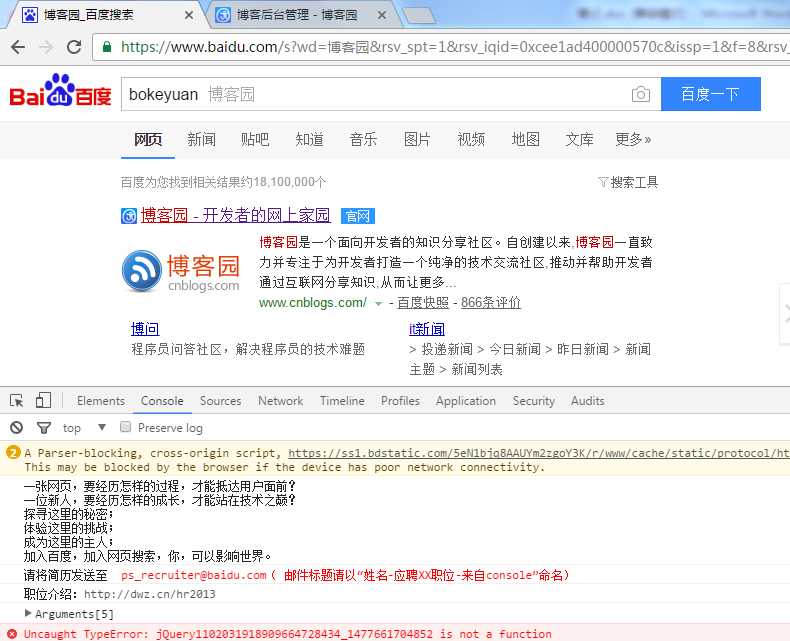The image size is (790, 641).
Task: Select the 贴吧 search category
Action: (255, 139)
